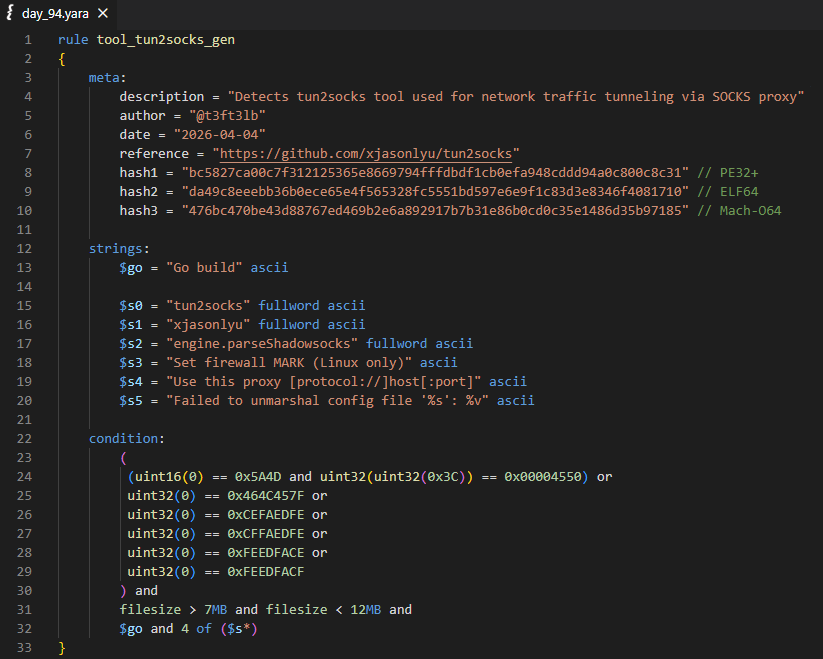
Task: Click the '// ELF64' comment
Action: point(727,192)
